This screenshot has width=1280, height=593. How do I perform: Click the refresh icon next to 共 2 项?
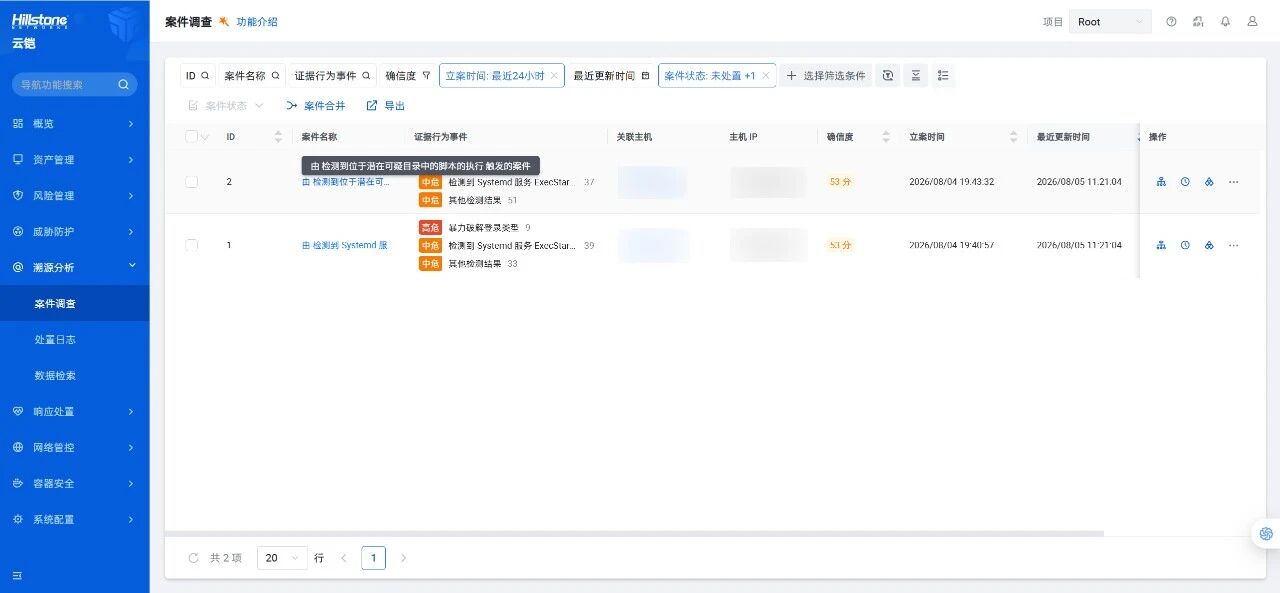[x=194, y=558]
